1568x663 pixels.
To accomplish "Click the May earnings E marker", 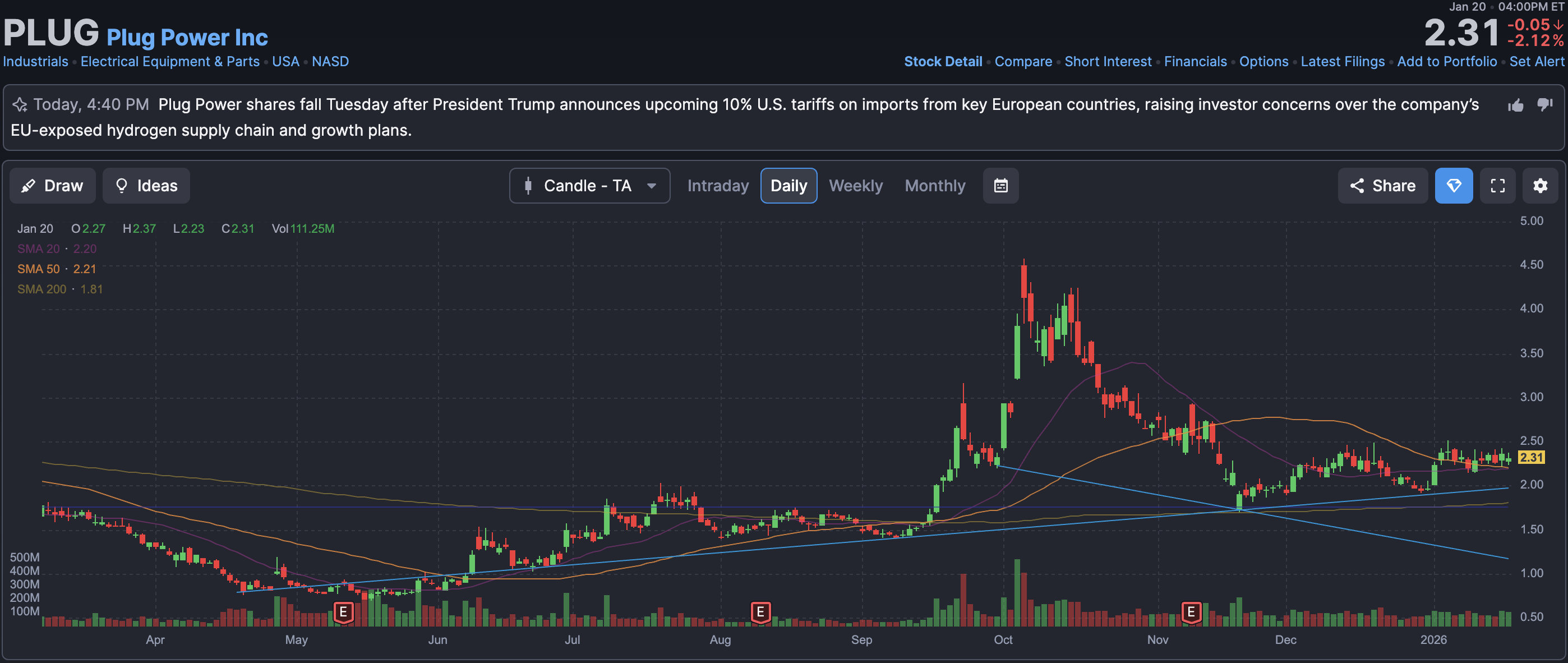I will click(x=343, y=611).
